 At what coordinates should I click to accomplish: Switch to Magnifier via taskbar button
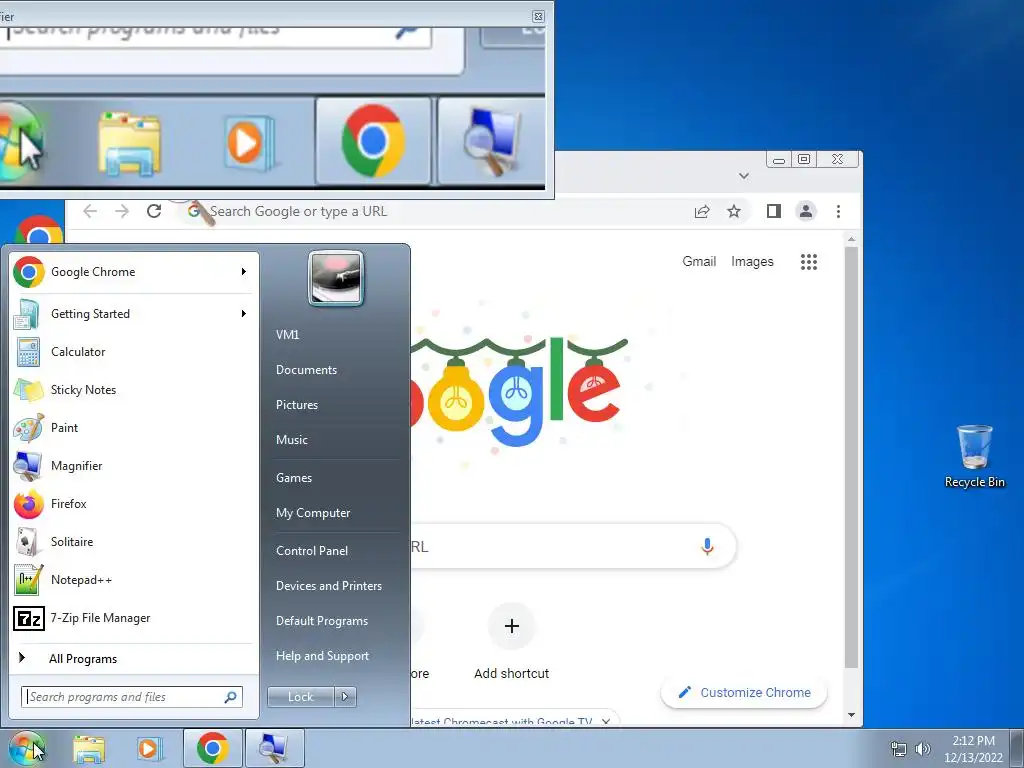coord(274,748)
